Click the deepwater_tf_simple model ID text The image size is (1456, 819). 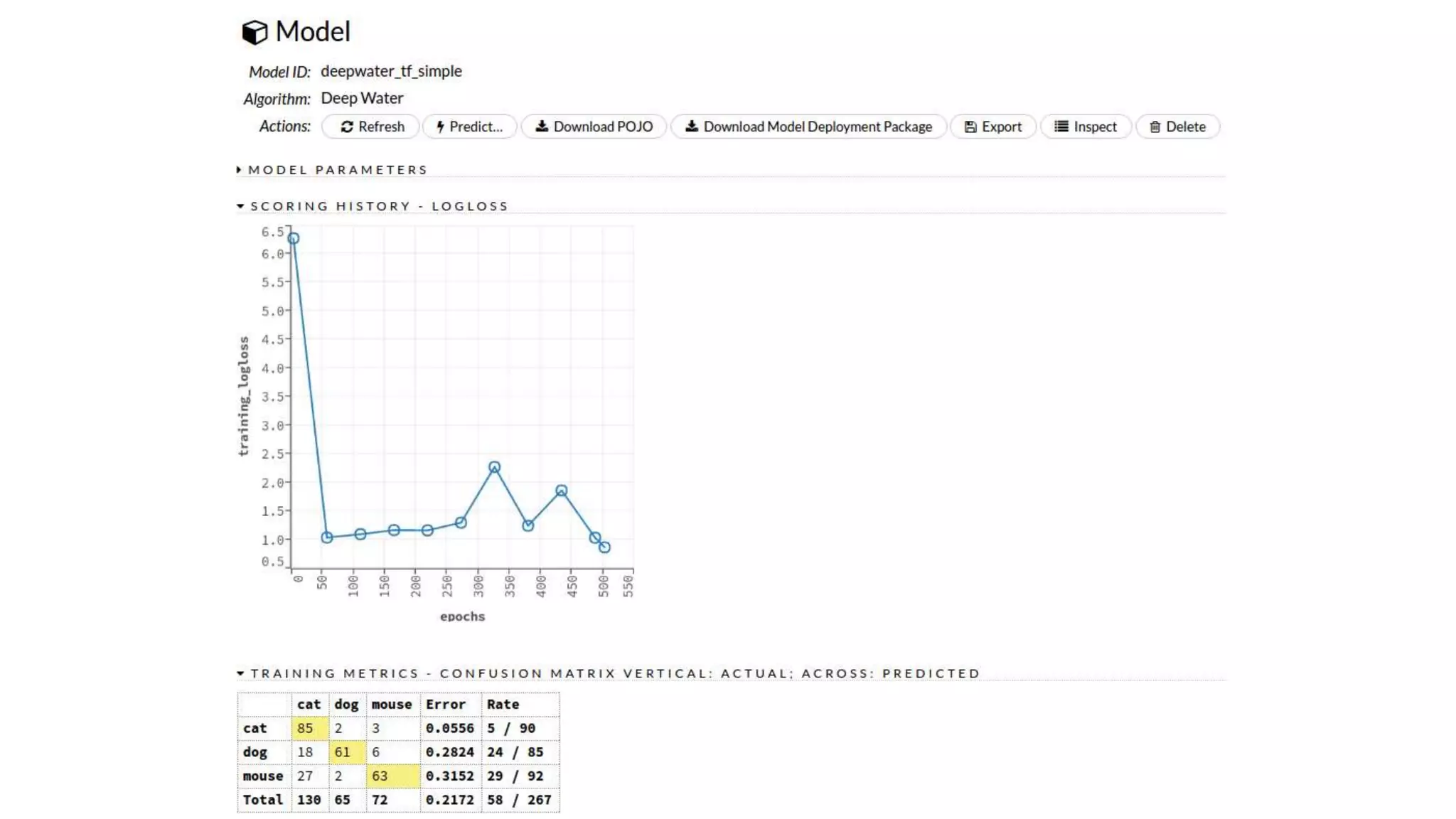click(x=391, y=71)
